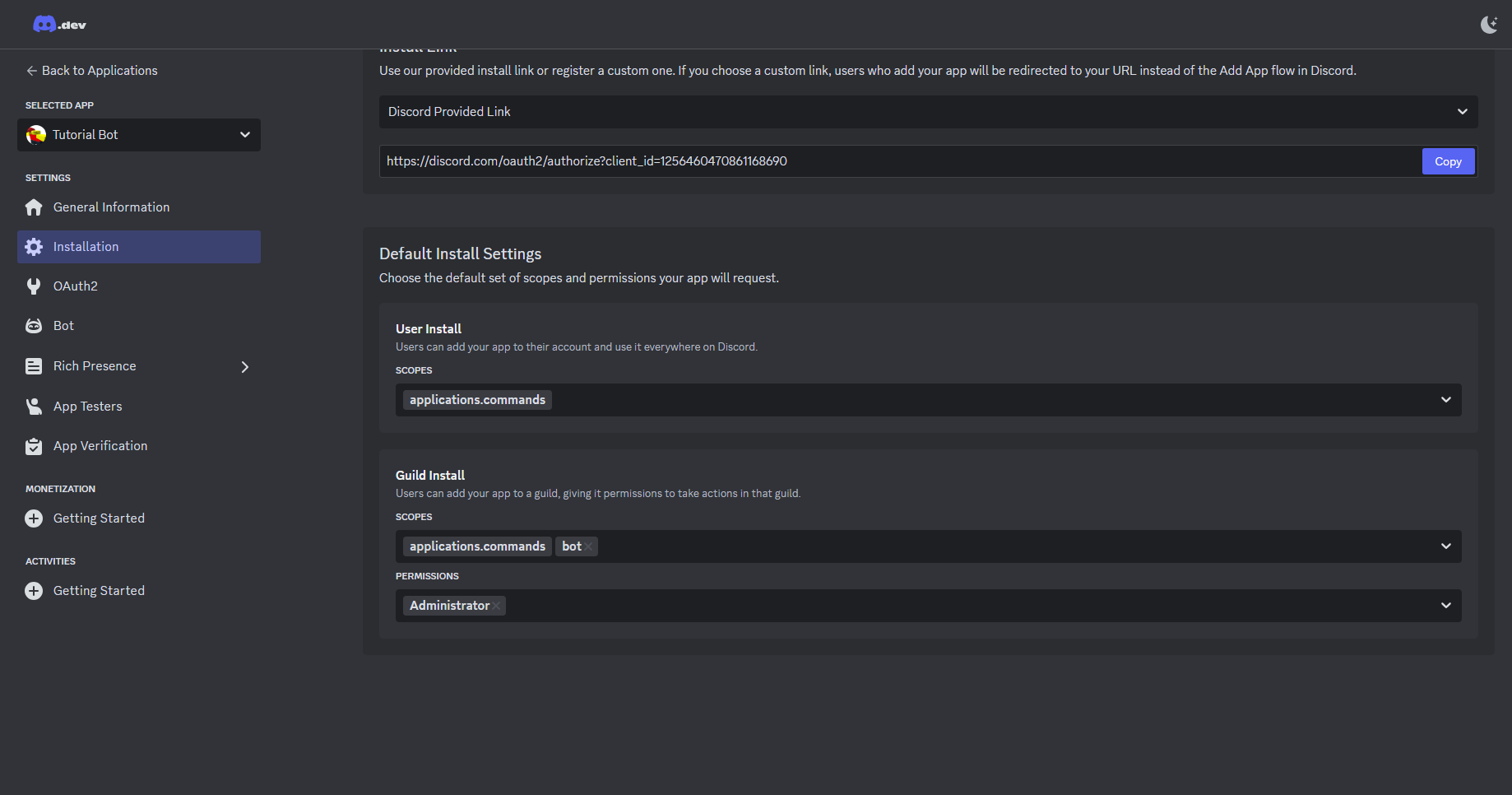Remove the bot scope tag
Viewport: 1512px width, 795px height.
588,546
